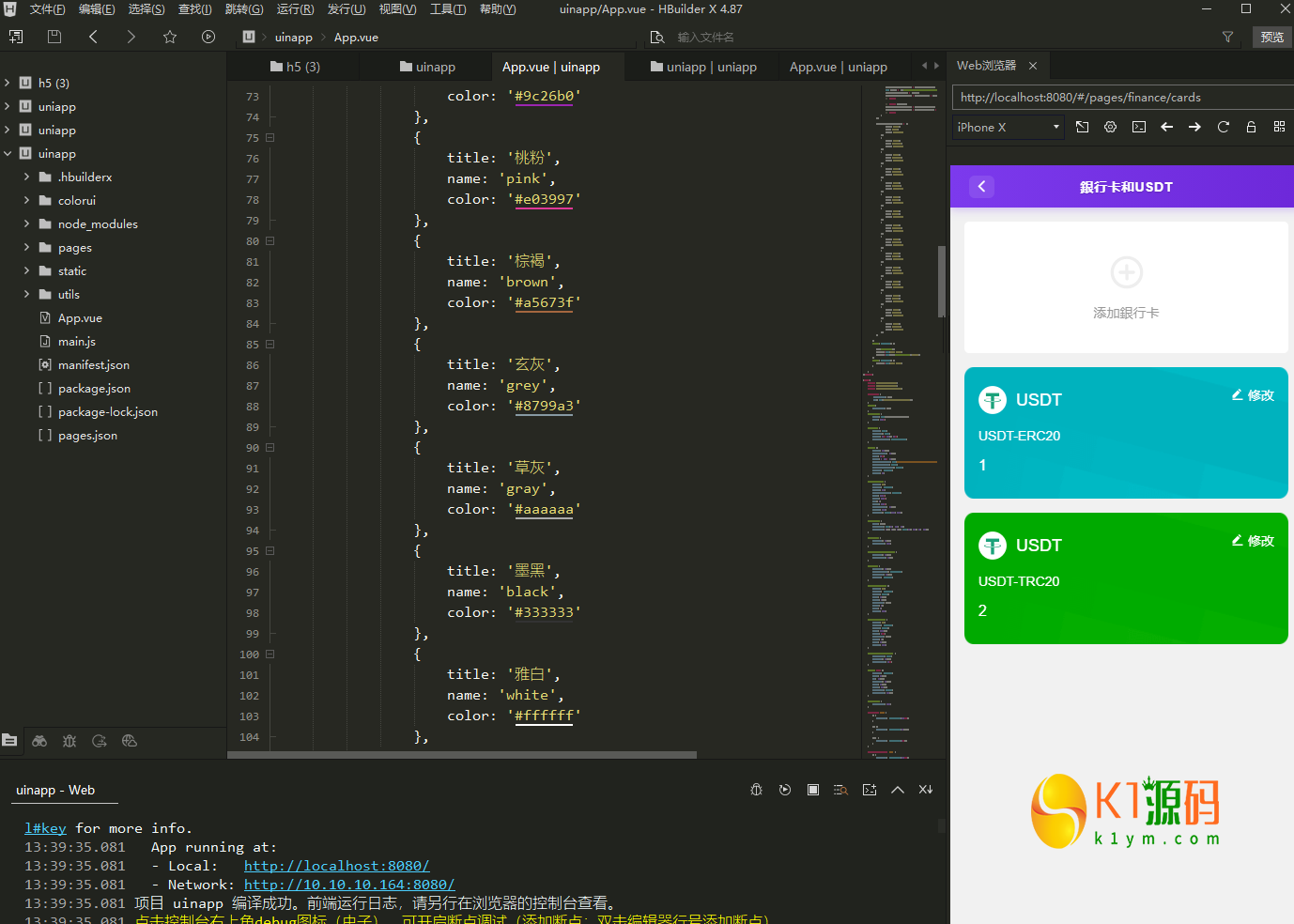Screen dimensions: 1294x924
Task: Click the localhost:8080 link in console
Action: (x=336, y=866)
